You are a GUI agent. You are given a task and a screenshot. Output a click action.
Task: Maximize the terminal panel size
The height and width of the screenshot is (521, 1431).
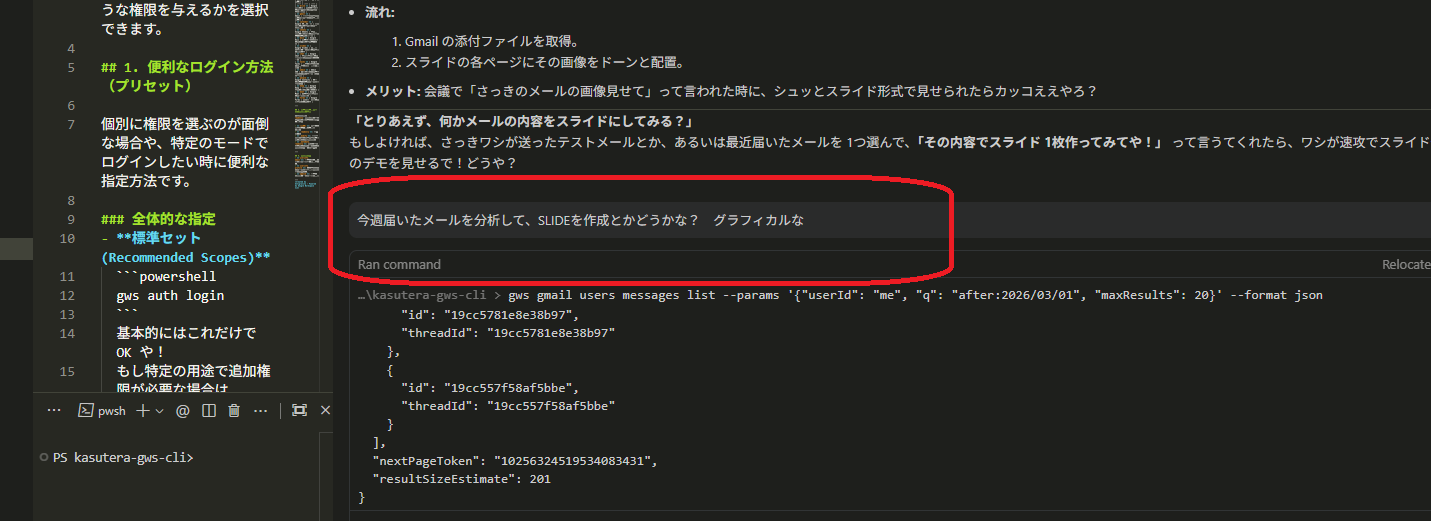tap(299, 410)
